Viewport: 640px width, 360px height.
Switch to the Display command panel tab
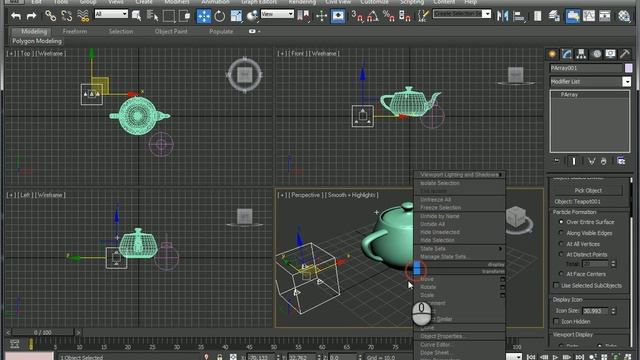tap(610, 54)
